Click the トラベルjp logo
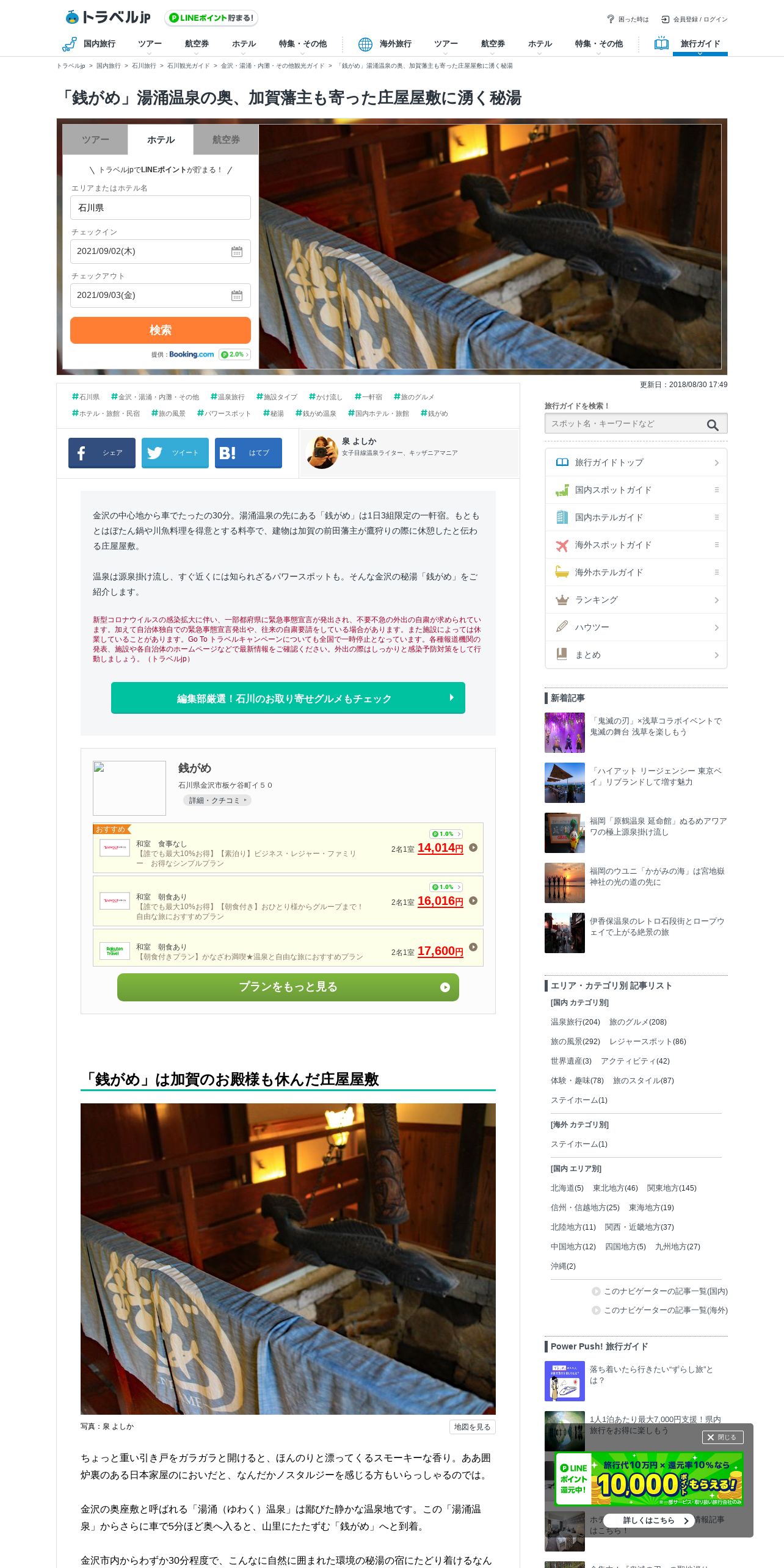The height and width of the screenshot is (1568, 784). pyautogui.click(x=108, y=17)
